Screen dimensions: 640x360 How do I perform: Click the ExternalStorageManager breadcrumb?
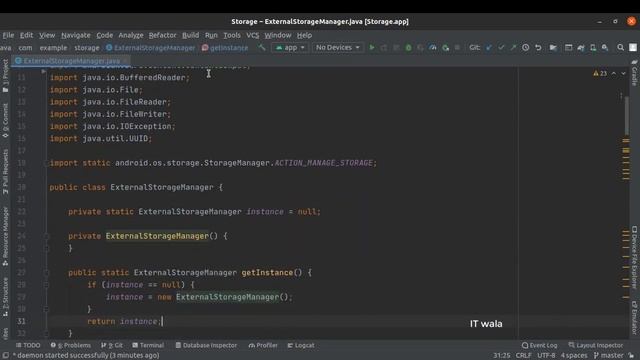[151, 48]
